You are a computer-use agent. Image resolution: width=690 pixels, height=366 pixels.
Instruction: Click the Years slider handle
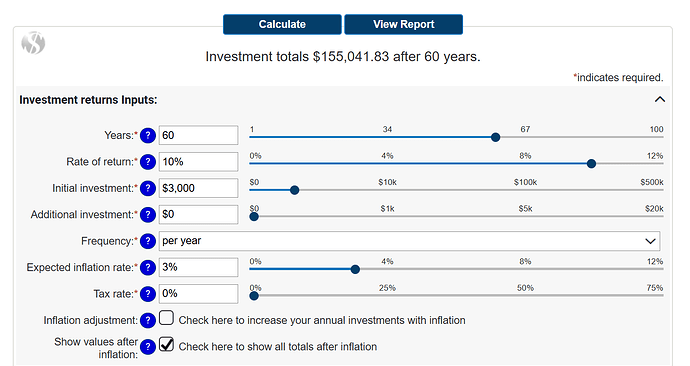(x=495, y=137)
